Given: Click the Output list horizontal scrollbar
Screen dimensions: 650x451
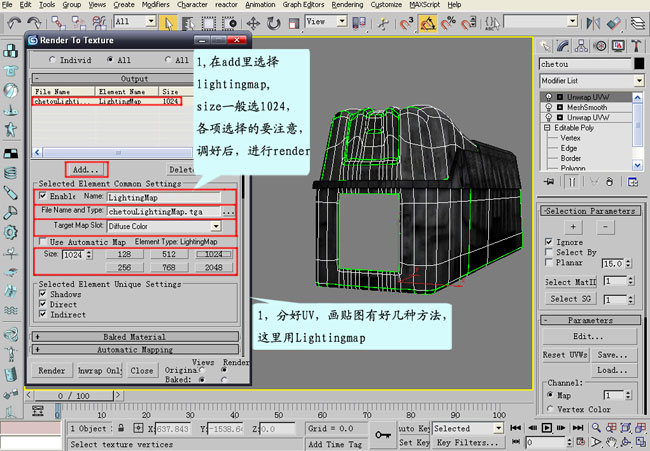Looking at the screenshot, I should [x=114, y=152].
